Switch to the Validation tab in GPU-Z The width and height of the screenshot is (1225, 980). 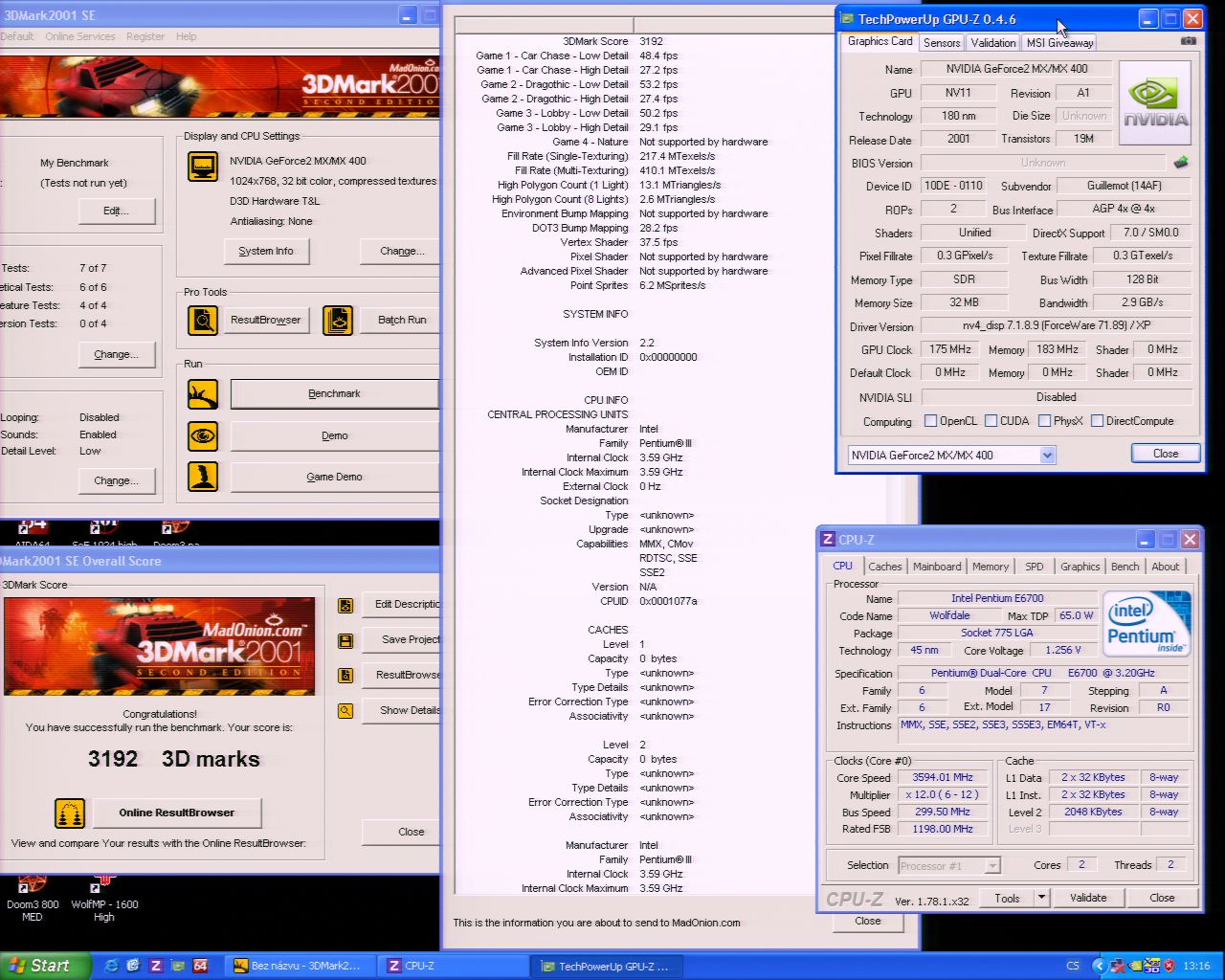pyautogui.click(x=993, y=43)
